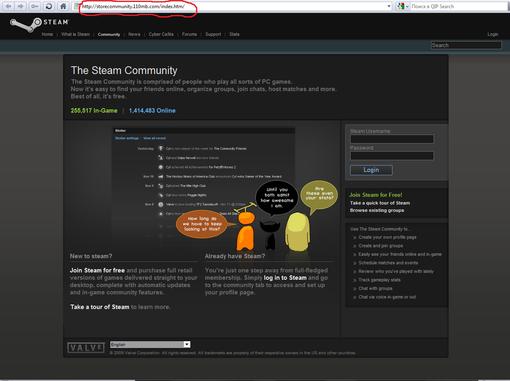This screenshot has height=381, width=510.
Task: Focus the Steam Username field
Action: 392,139
